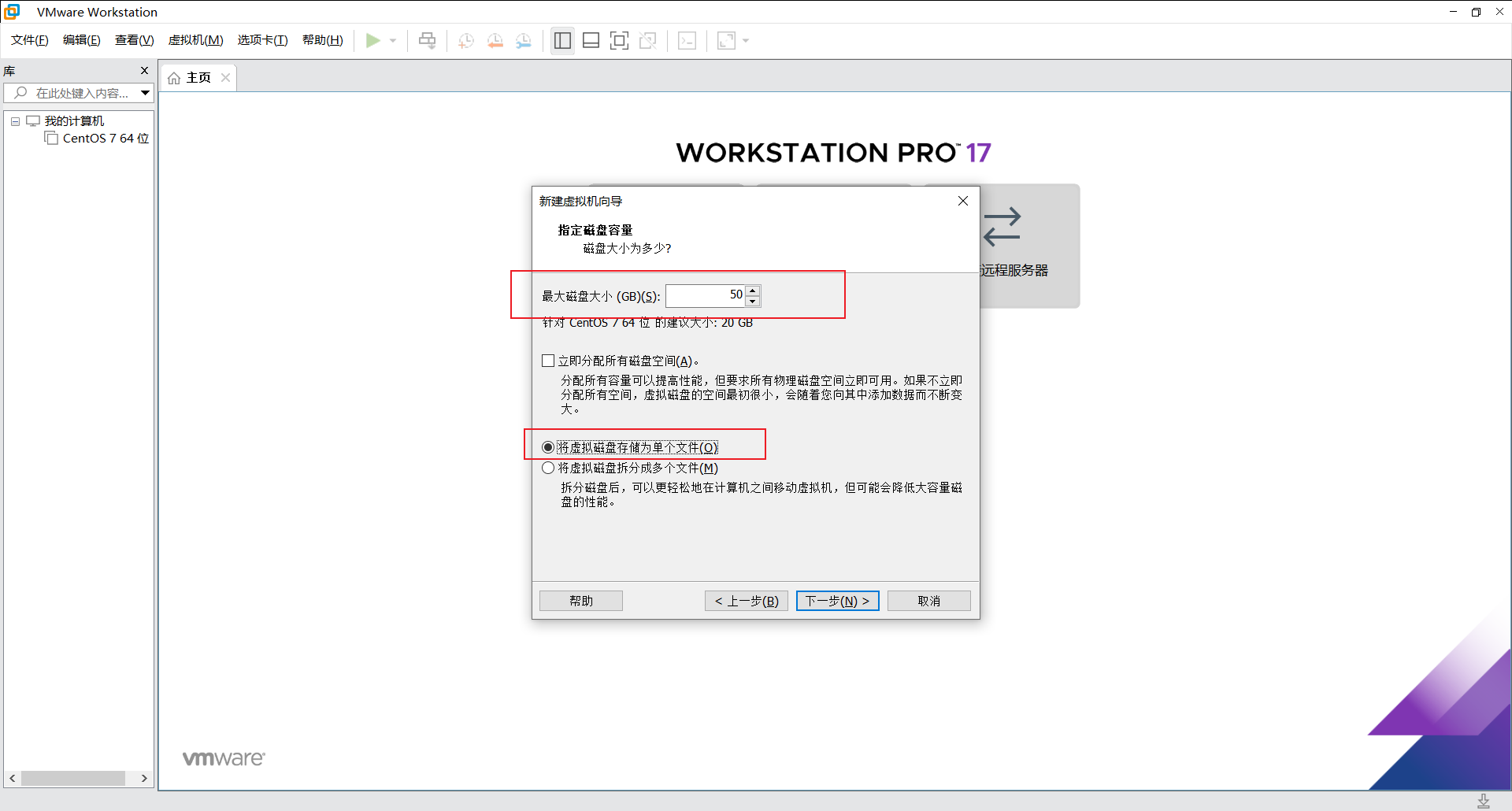1512x811 pixels.
Task: Click the 下一步(N) next button
Action: (838, 601)
